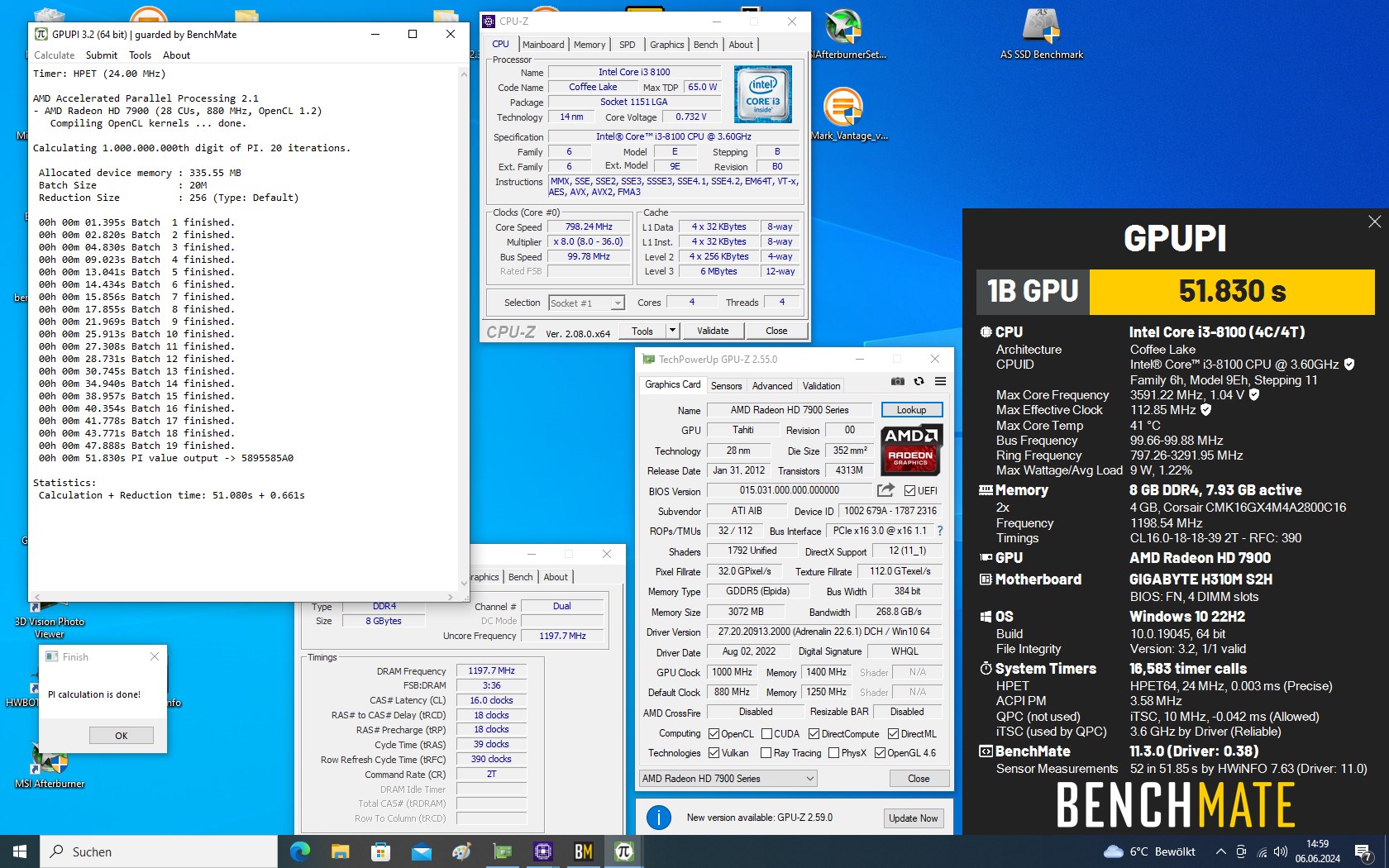Open the notification center icon
The image size is (1389, 868).
tap(1363, 851)
